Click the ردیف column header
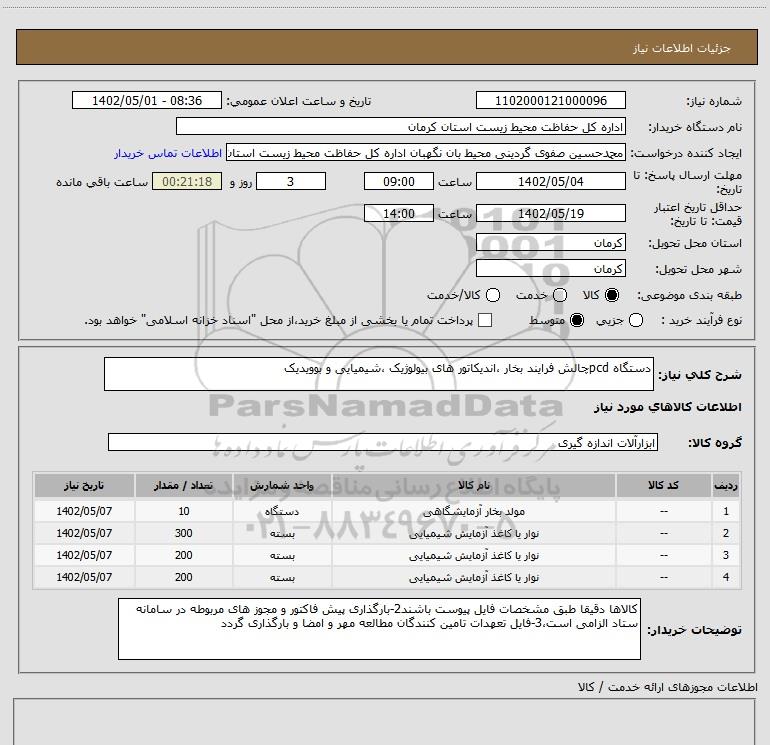The width and height of the screenshot is (770, 745). 726,485
